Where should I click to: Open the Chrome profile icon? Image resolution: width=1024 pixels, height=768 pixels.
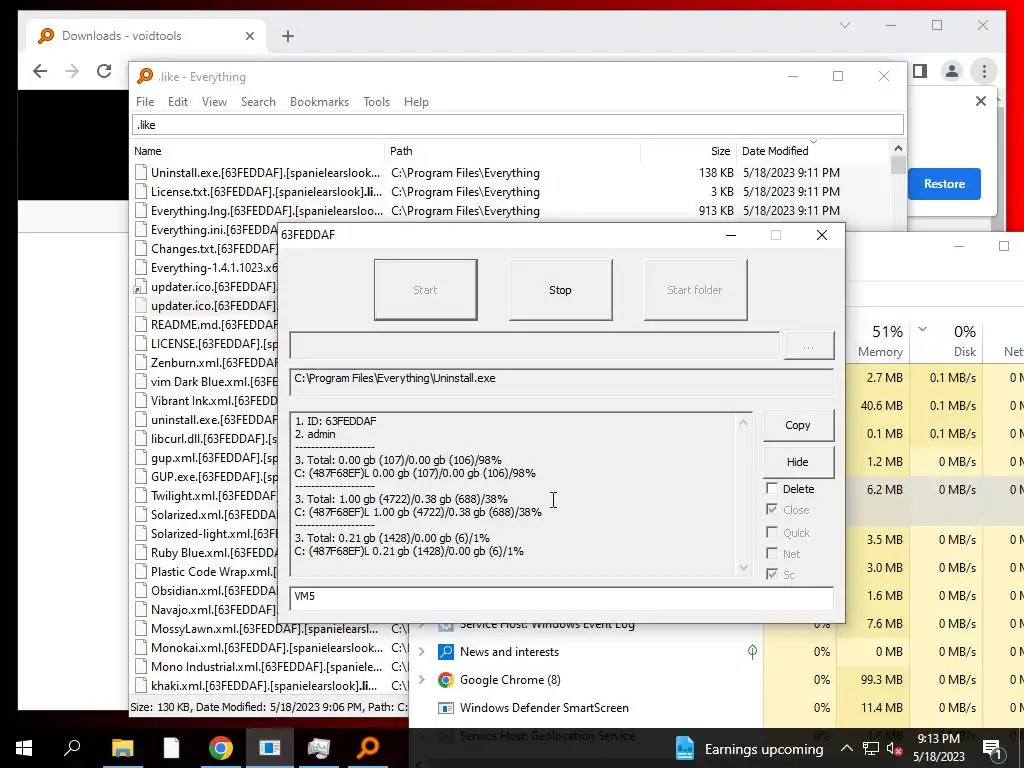tap(952, 71)
